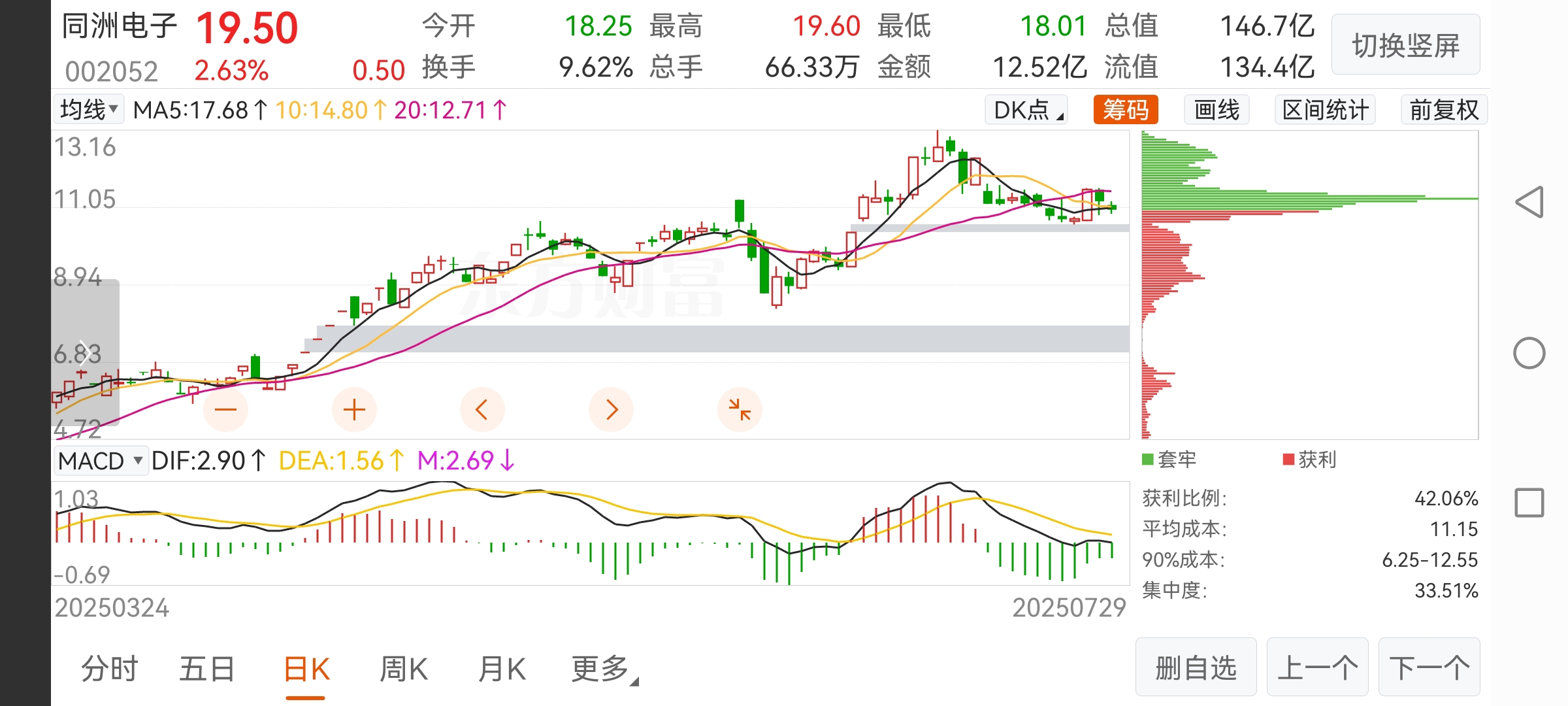1568x706 pixels.
Task: Shift chart left with orange chevron
Action: coord(482,410)
